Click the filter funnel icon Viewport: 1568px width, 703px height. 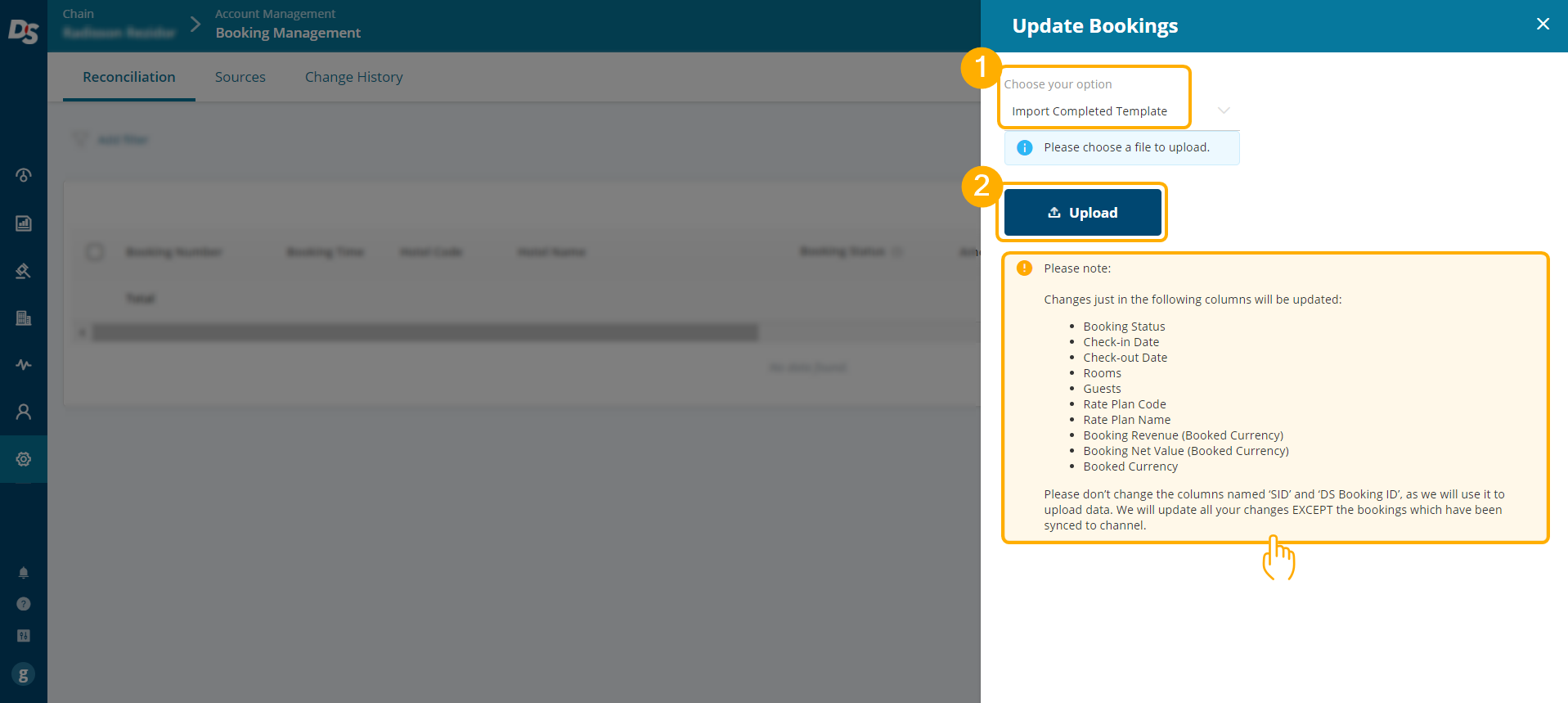tap(80, 140)
